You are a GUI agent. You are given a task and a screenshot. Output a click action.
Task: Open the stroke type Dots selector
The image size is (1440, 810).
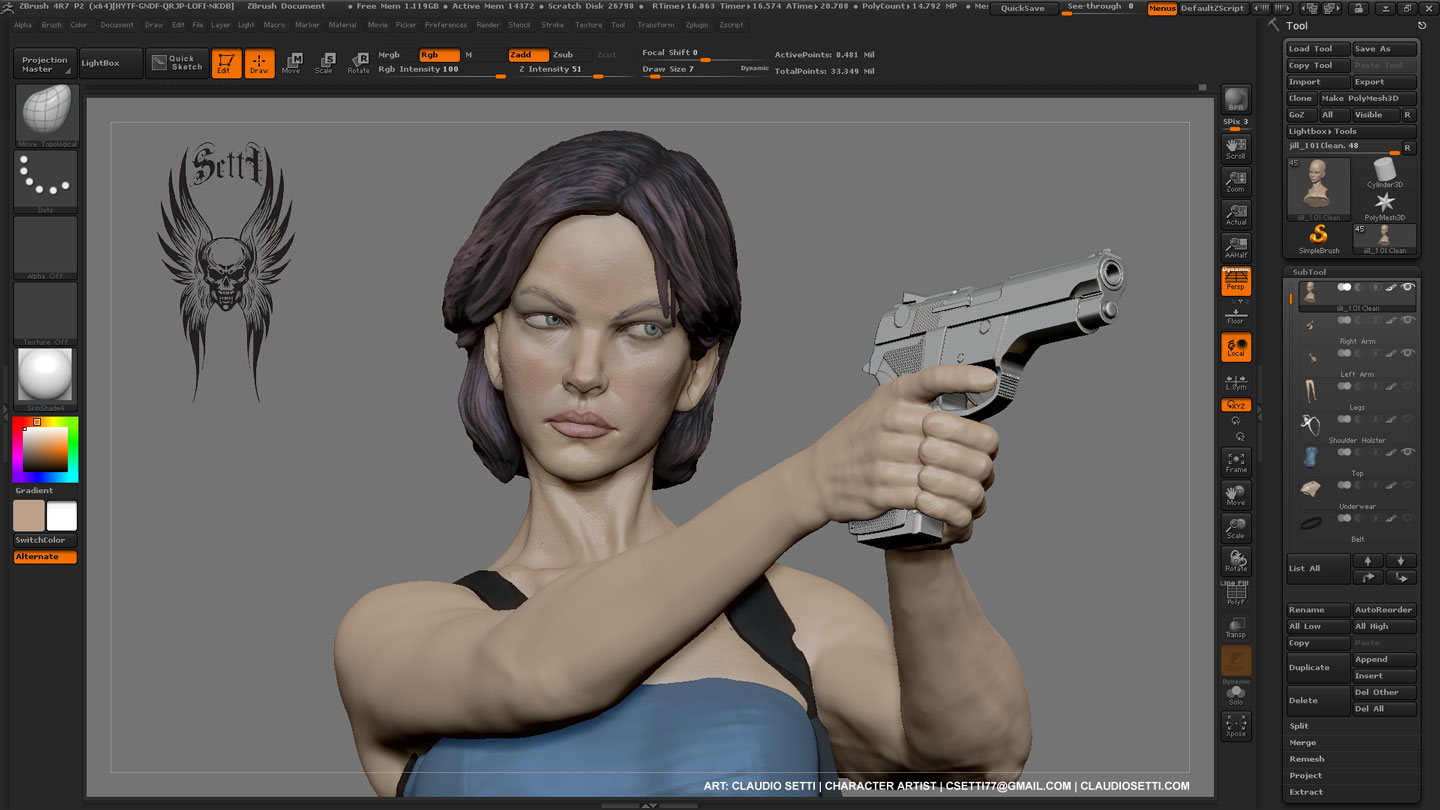coord(46,181)
